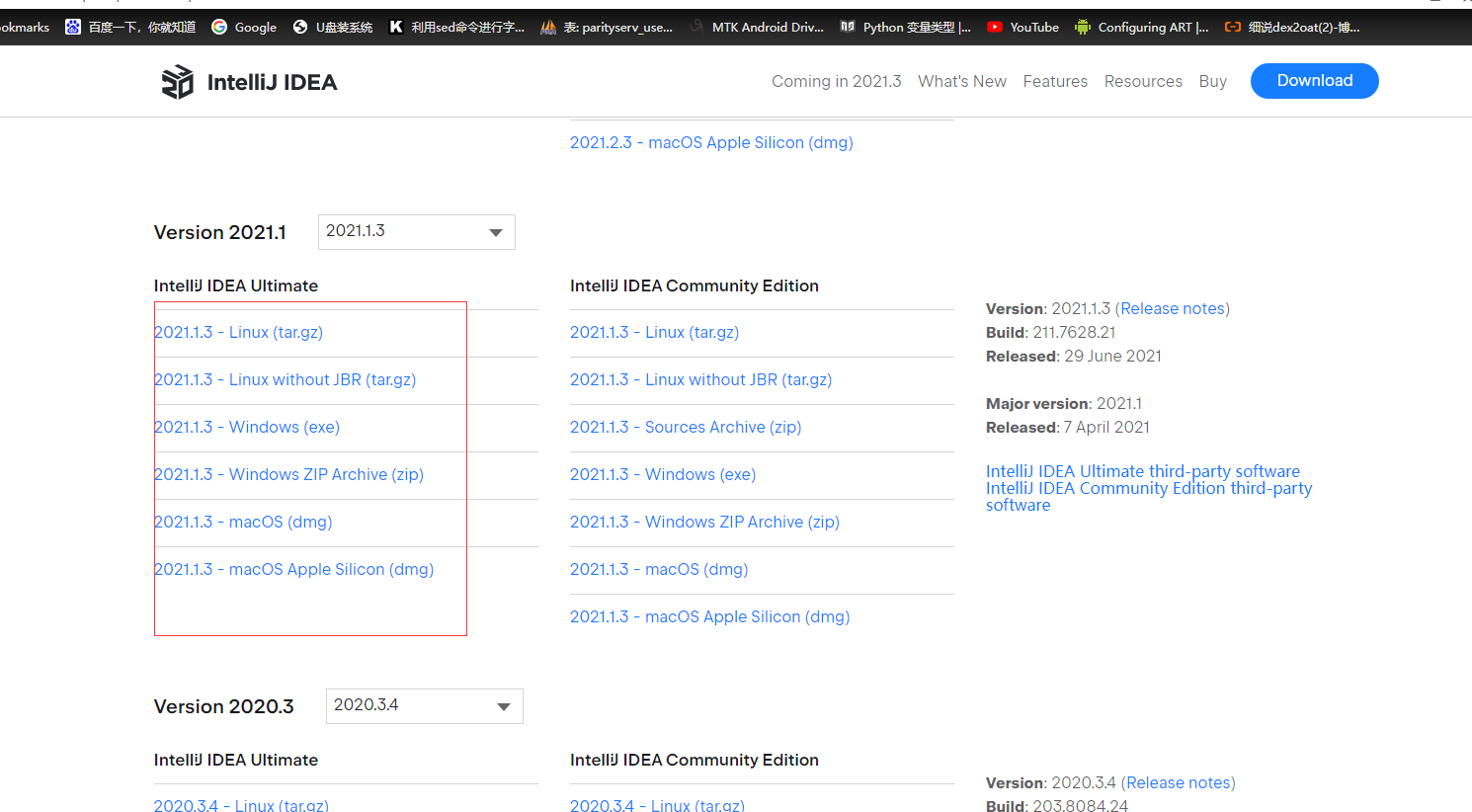Download Ultimate 2021.1.3 Linux without JBR
Viewport: 1472px width, 812px height.
click(x=285, y=379)
